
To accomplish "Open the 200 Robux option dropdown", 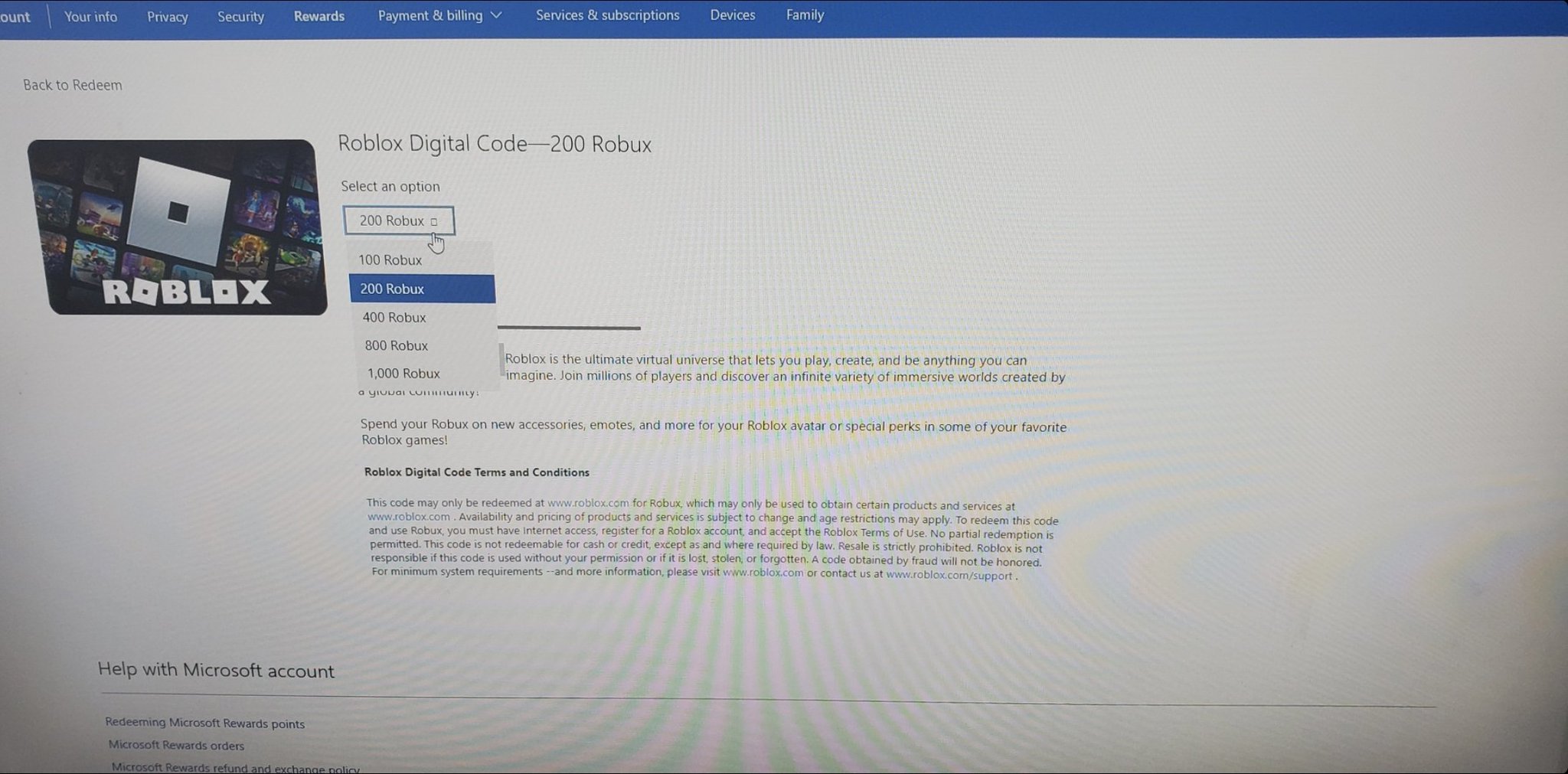I will [399, 220].
